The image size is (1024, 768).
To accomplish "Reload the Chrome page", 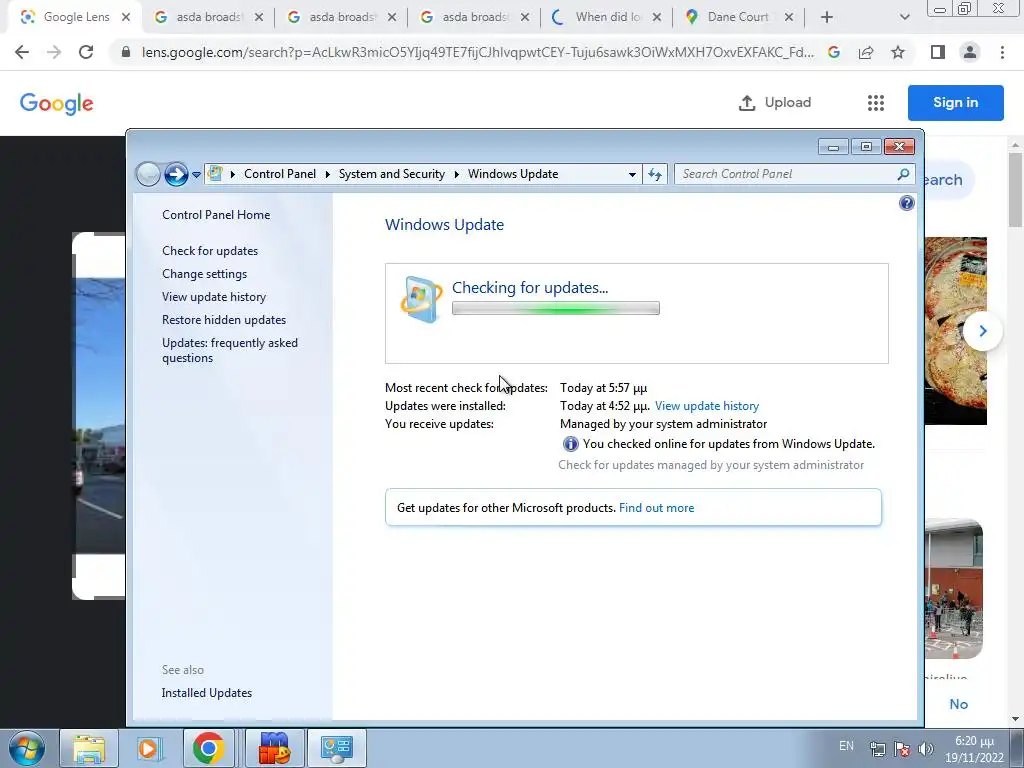I will point(86,52).
